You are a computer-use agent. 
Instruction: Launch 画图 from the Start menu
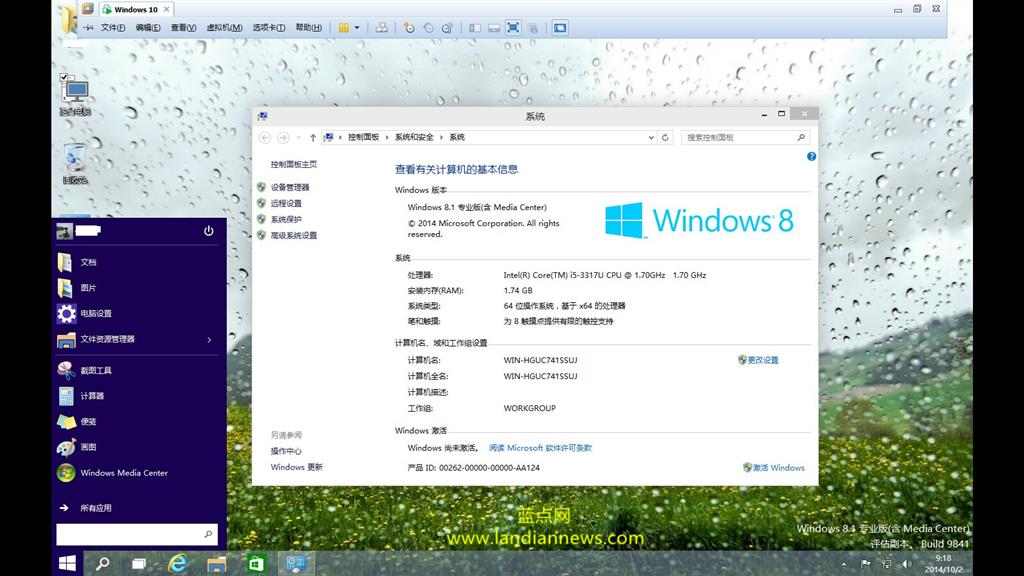pos(136,447)
